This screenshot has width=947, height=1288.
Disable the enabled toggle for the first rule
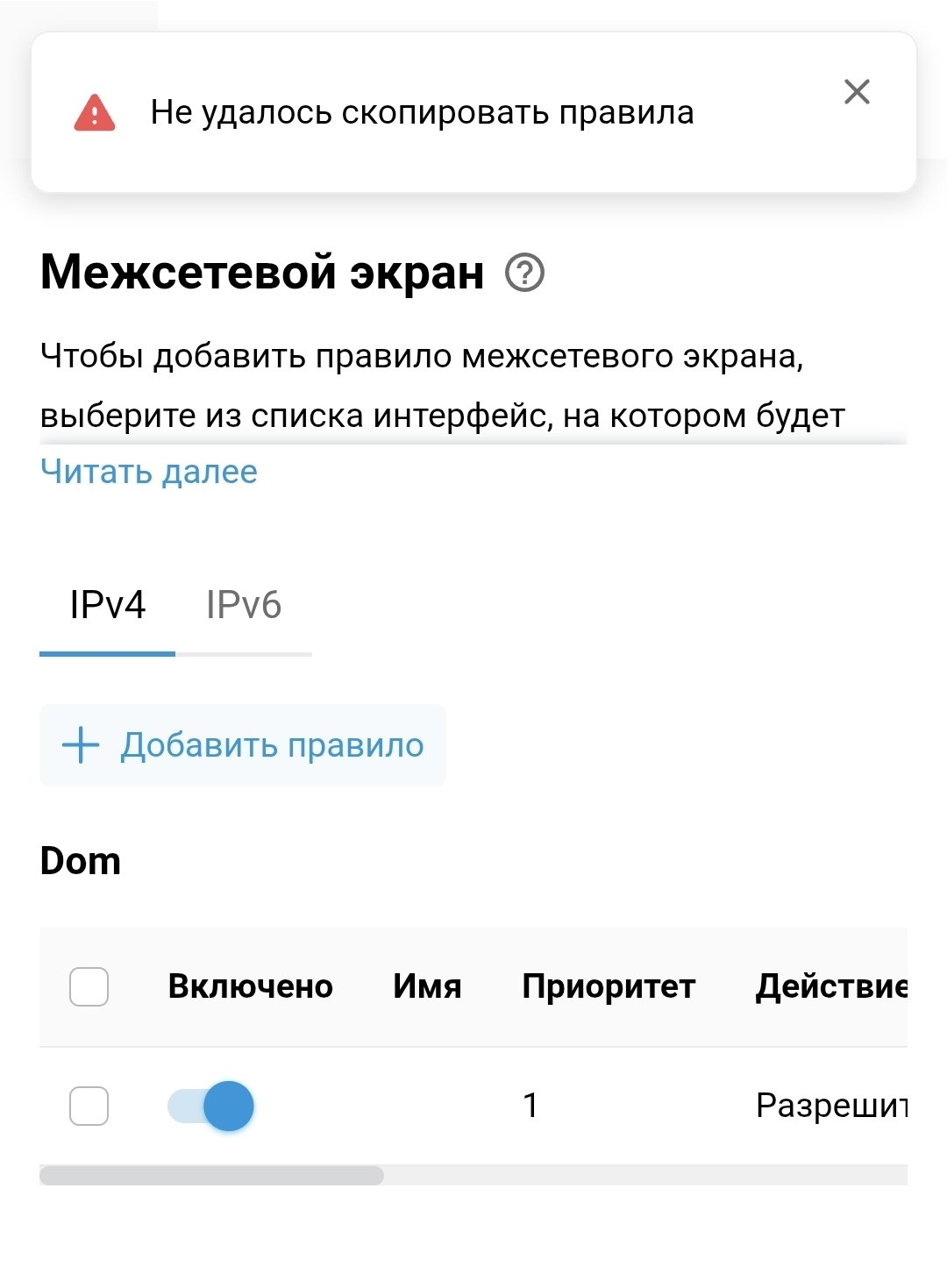click(x=211, y=1106)
